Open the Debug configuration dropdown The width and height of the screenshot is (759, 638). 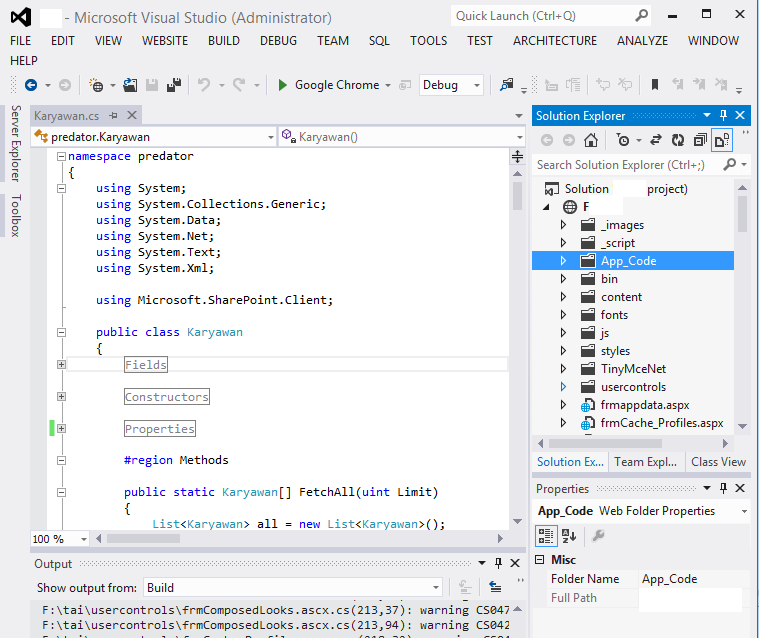click(x=451, y=85)
